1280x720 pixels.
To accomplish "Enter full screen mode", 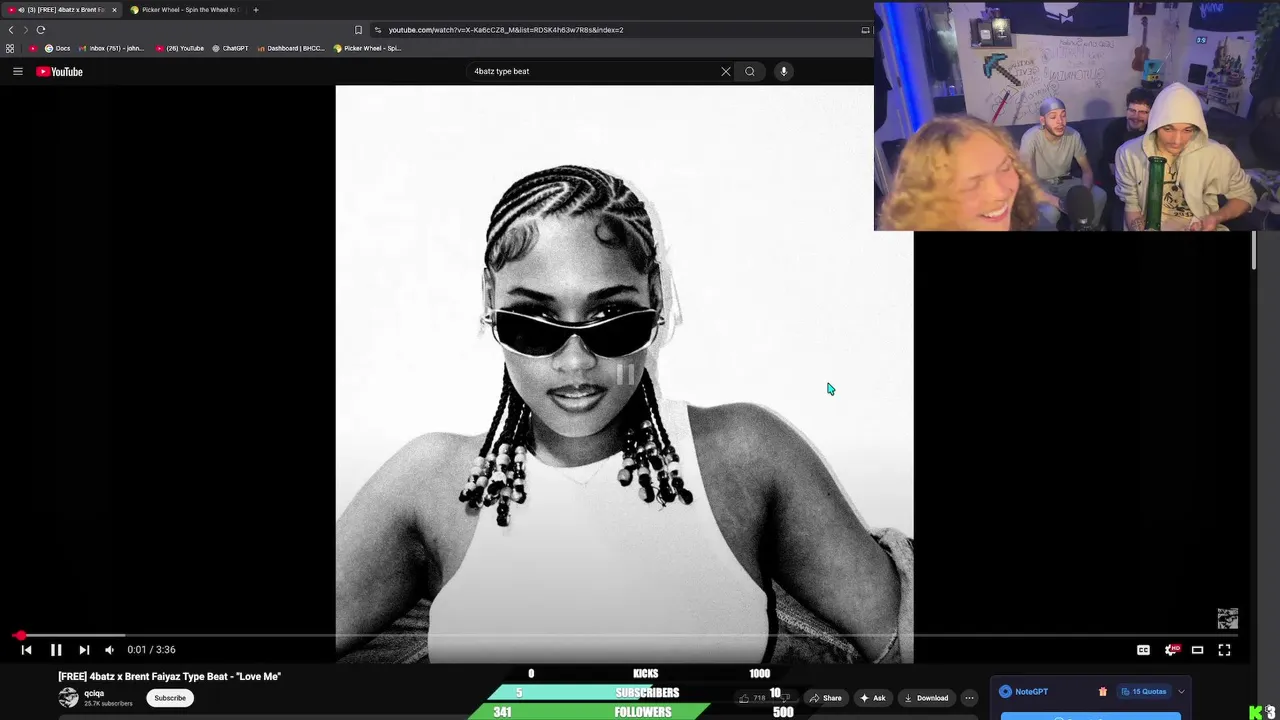I will pos(1224,650).
